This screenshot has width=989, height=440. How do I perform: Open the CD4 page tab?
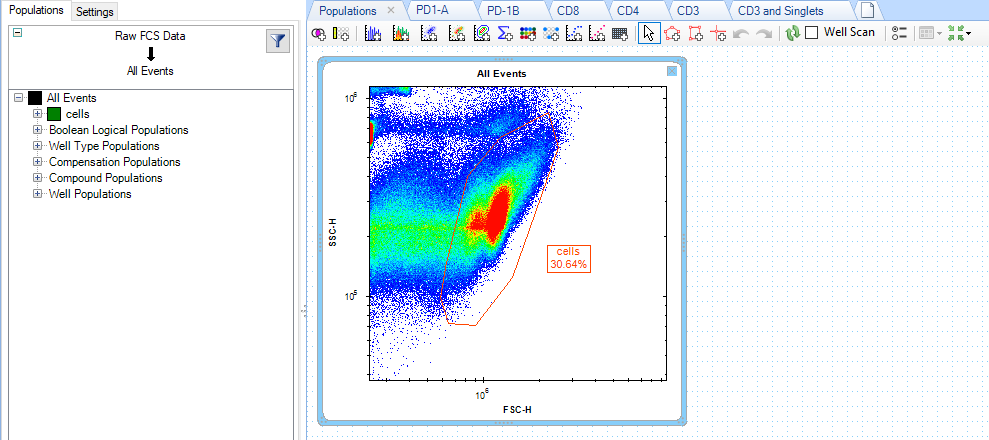point(628,11)
